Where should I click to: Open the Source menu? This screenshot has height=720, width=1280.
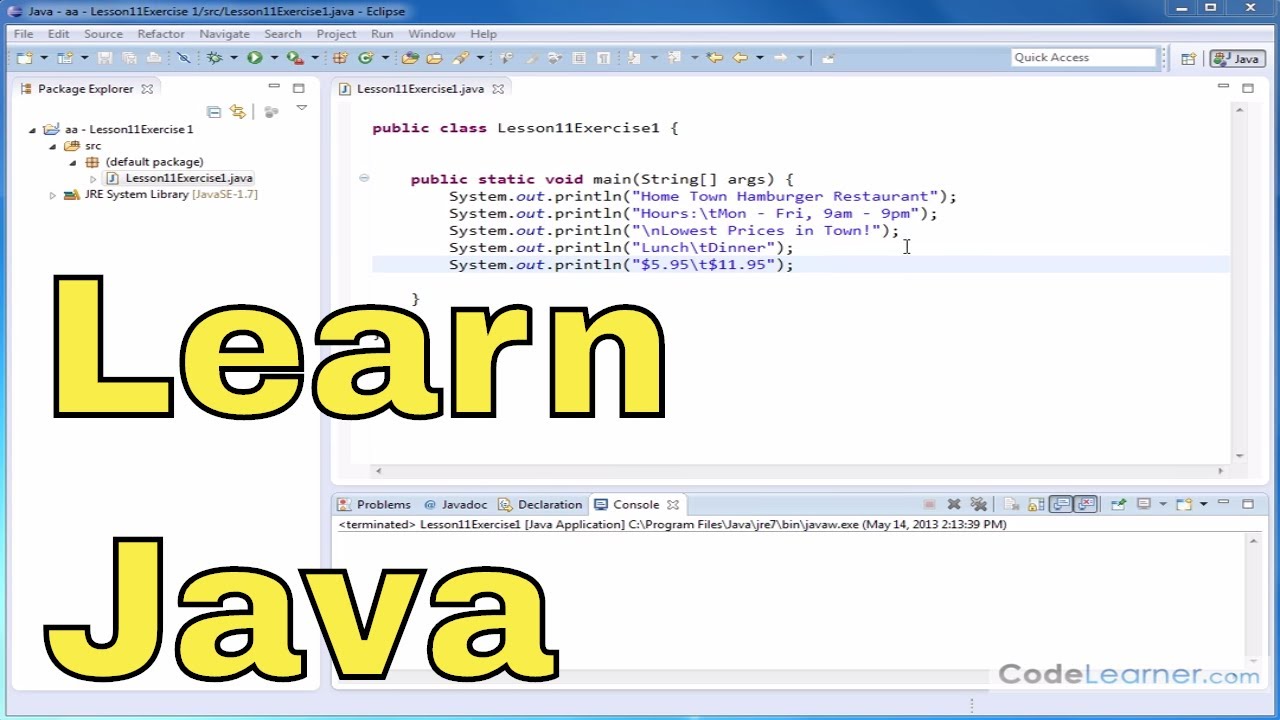[x=103, y=34]
